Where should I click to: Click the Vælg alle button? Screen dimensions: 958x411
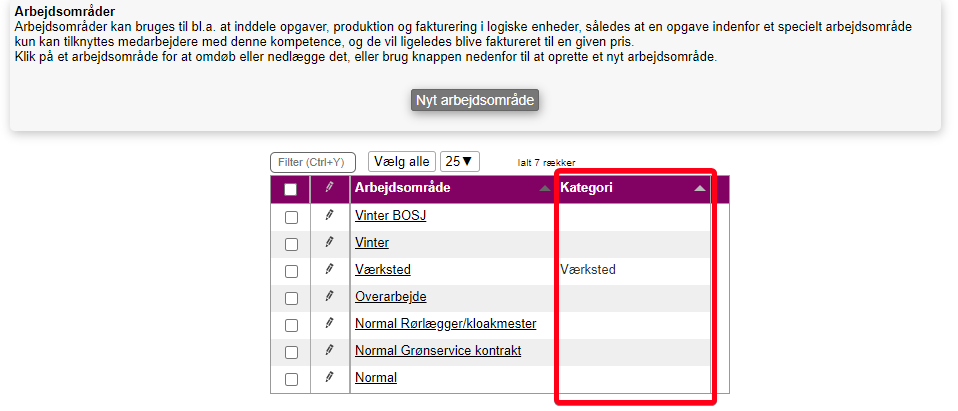401,161
